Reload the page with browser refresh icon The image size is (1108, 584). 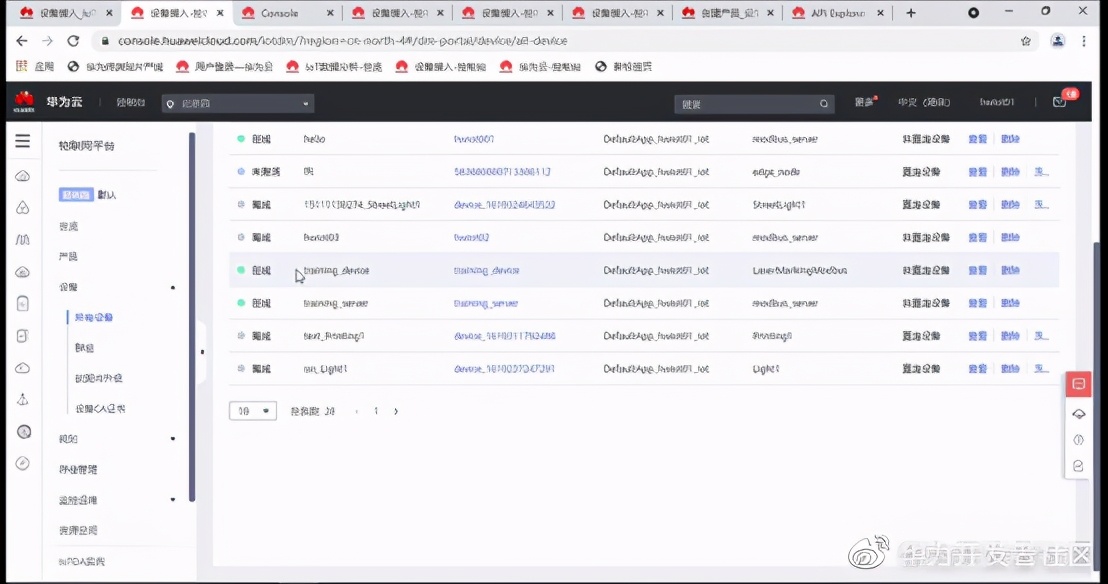click(x=73, y=41)
